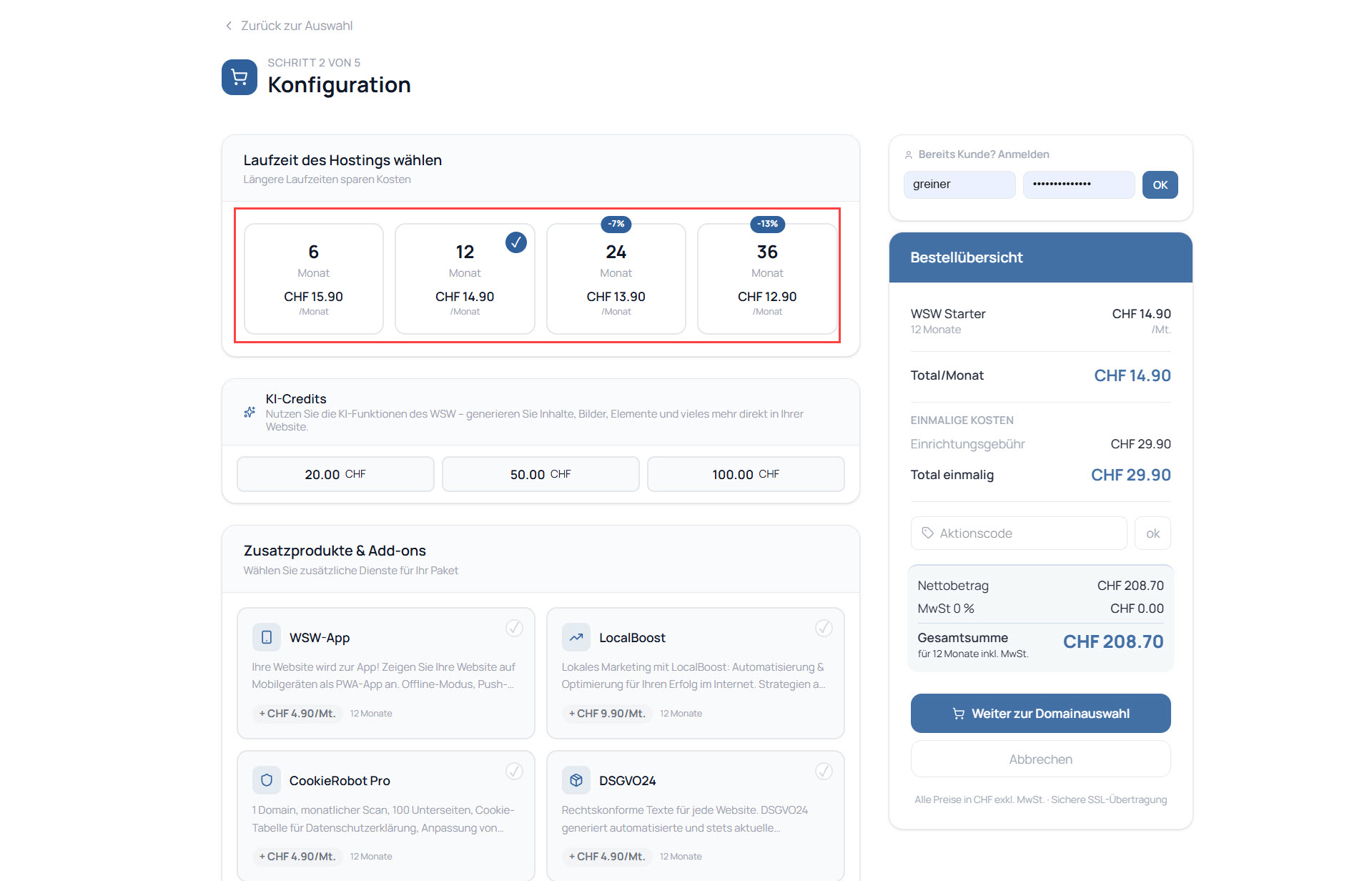
Task: Click the KI-Credits sparkle icon
Action: 250,412
